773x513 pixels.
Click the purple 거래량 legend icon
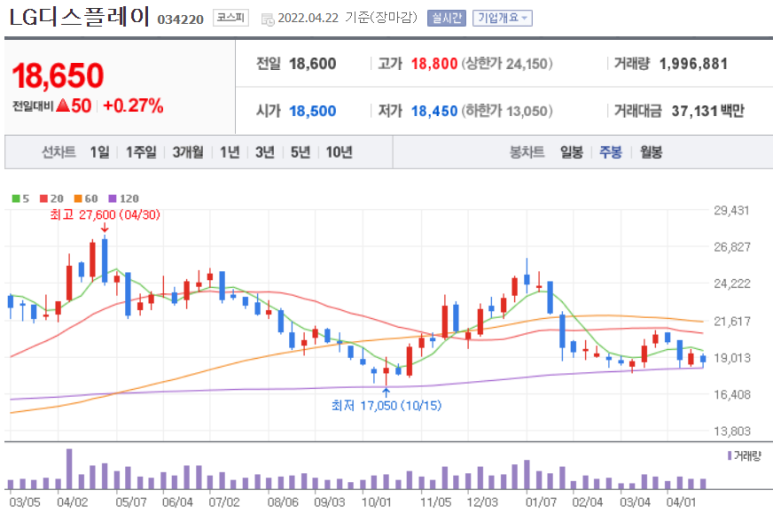(x=729, y=455)
